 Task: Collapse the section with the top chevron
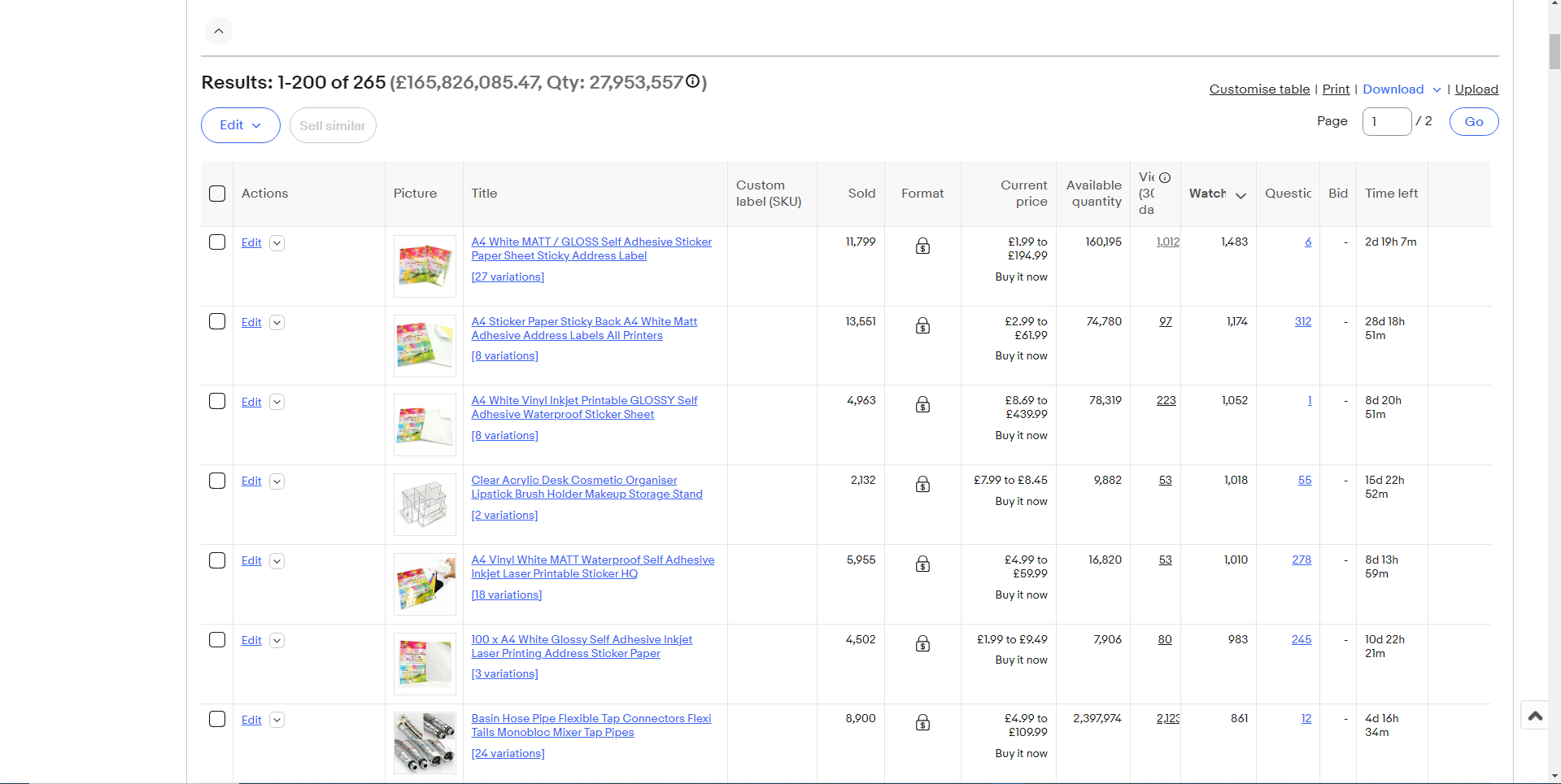click(219, 31)
